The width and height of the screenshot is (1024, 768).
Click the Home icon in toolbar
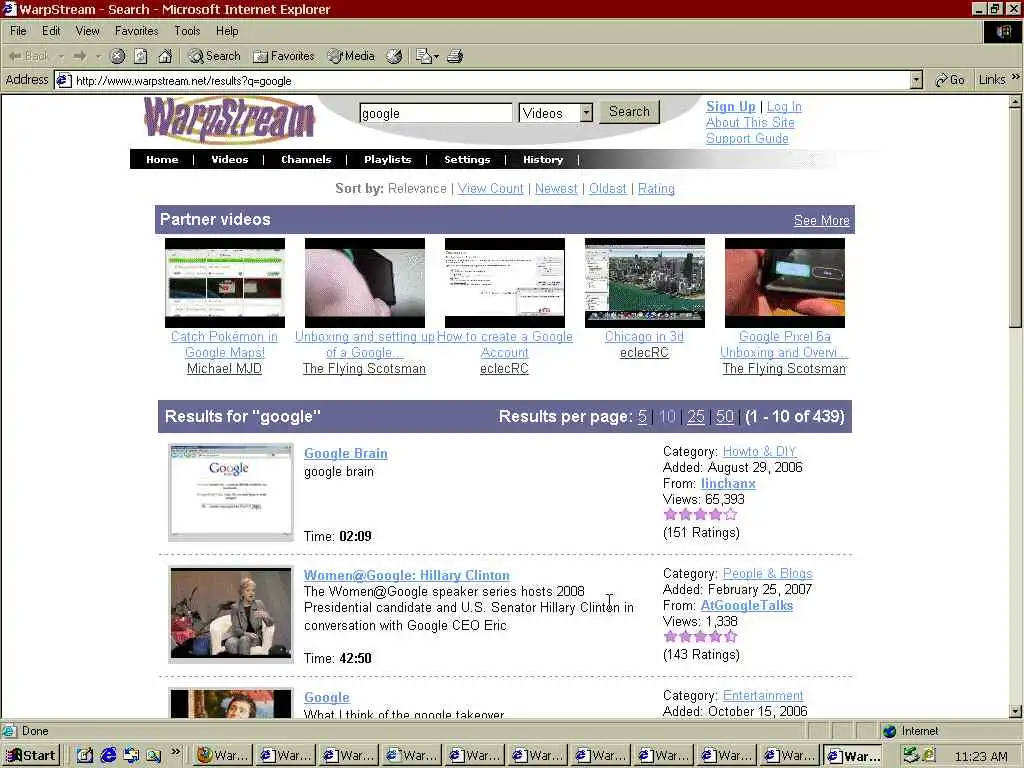coord(165,56)
